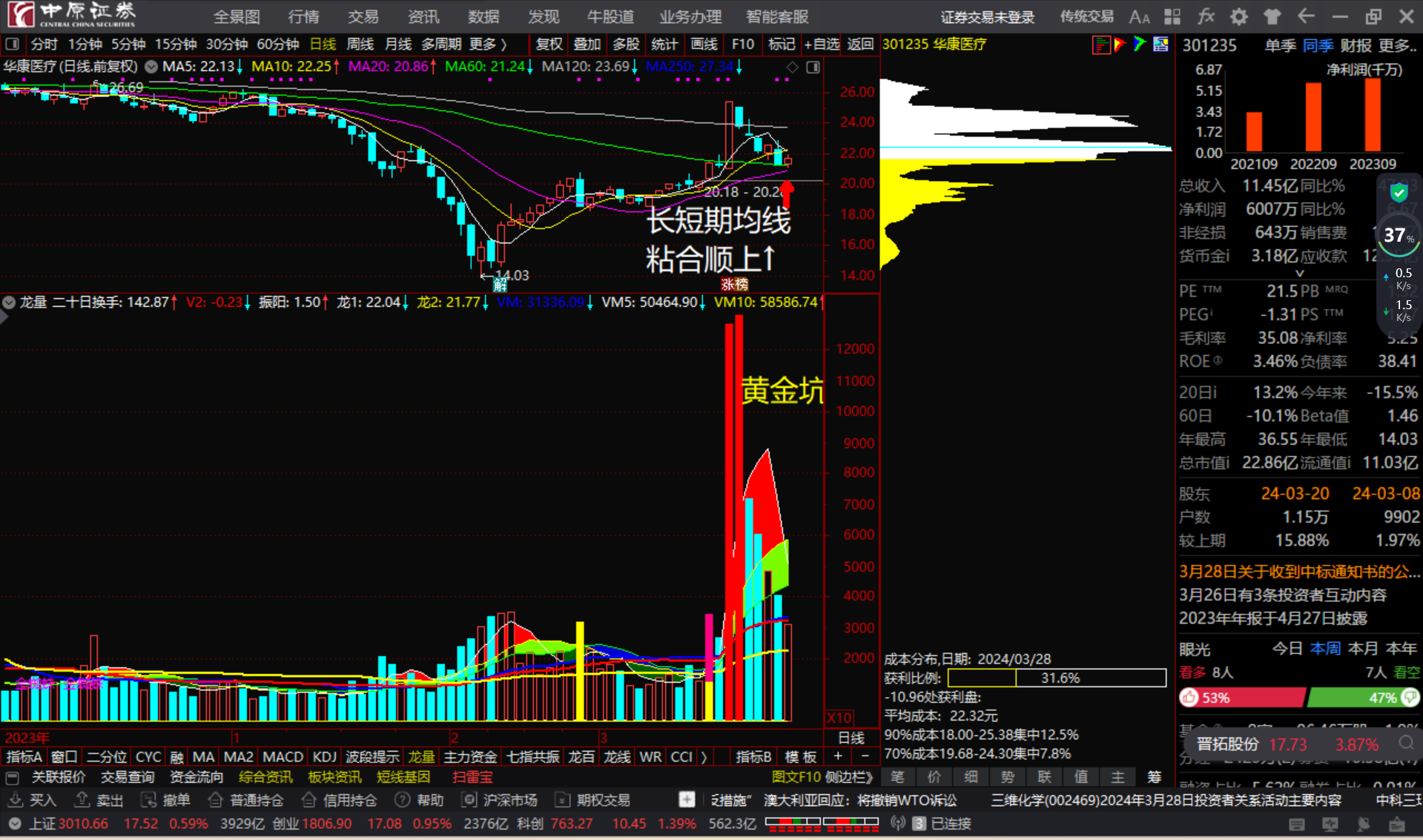The height and width of the screenshot is (840, 1423).
Task: Switch sentiment view to 本周
Action: (1325, 649)
